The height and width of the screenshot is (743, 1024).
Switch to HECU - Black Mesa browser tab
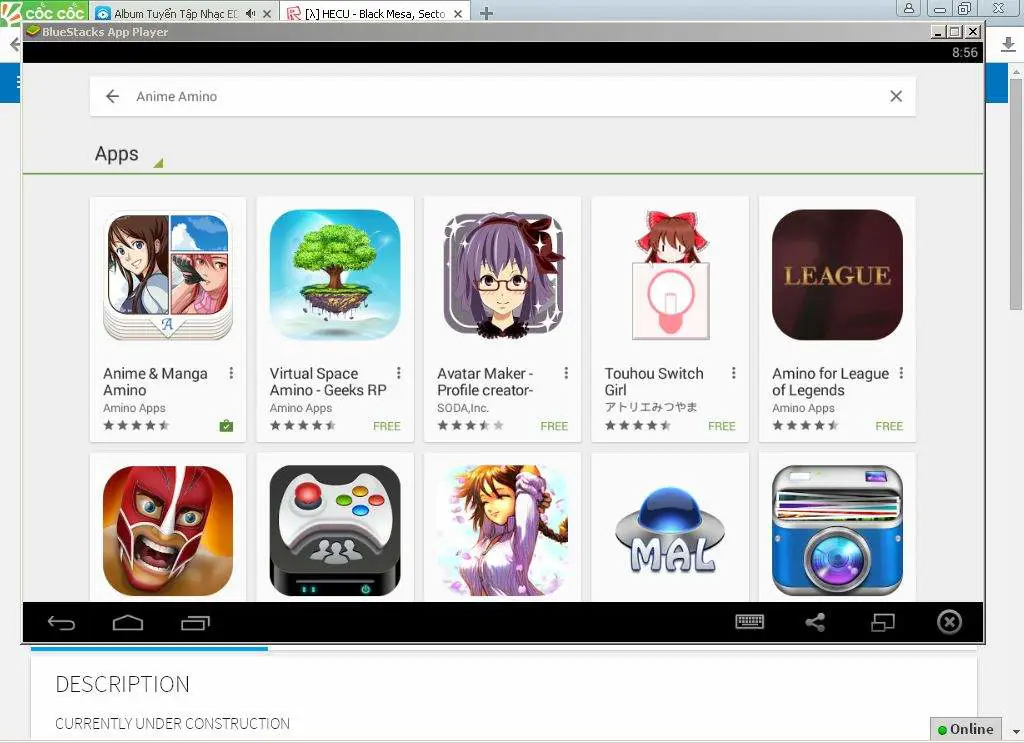[375, 13]
